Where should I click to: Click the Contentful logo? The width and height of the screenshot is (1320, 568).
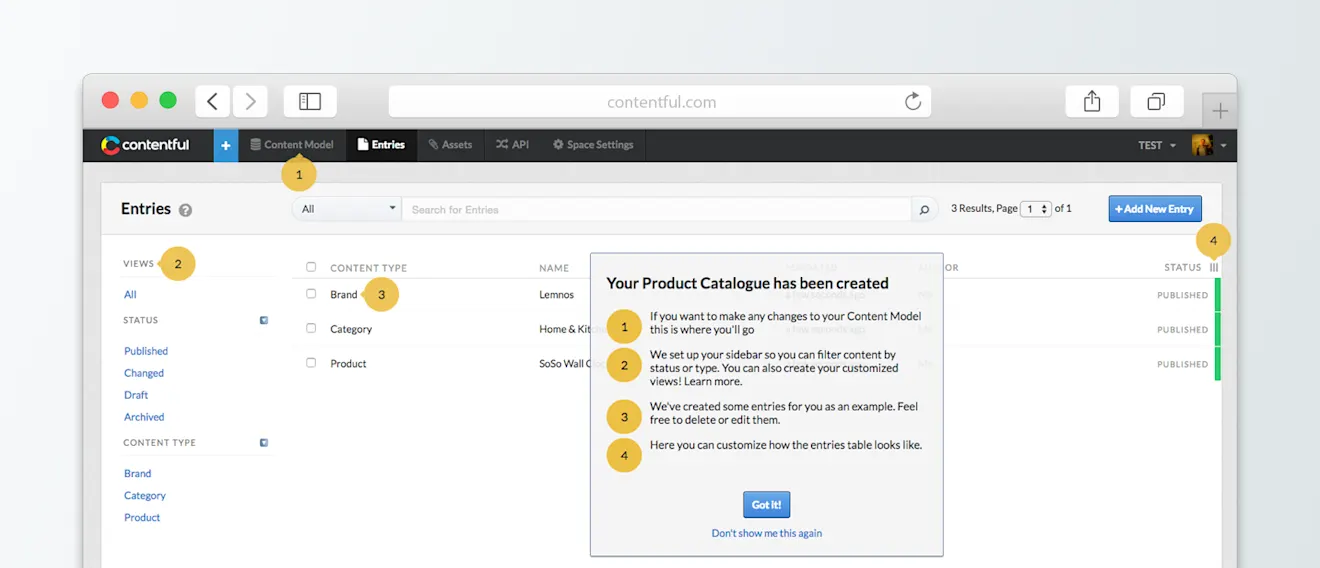click(x=146, y=145)
